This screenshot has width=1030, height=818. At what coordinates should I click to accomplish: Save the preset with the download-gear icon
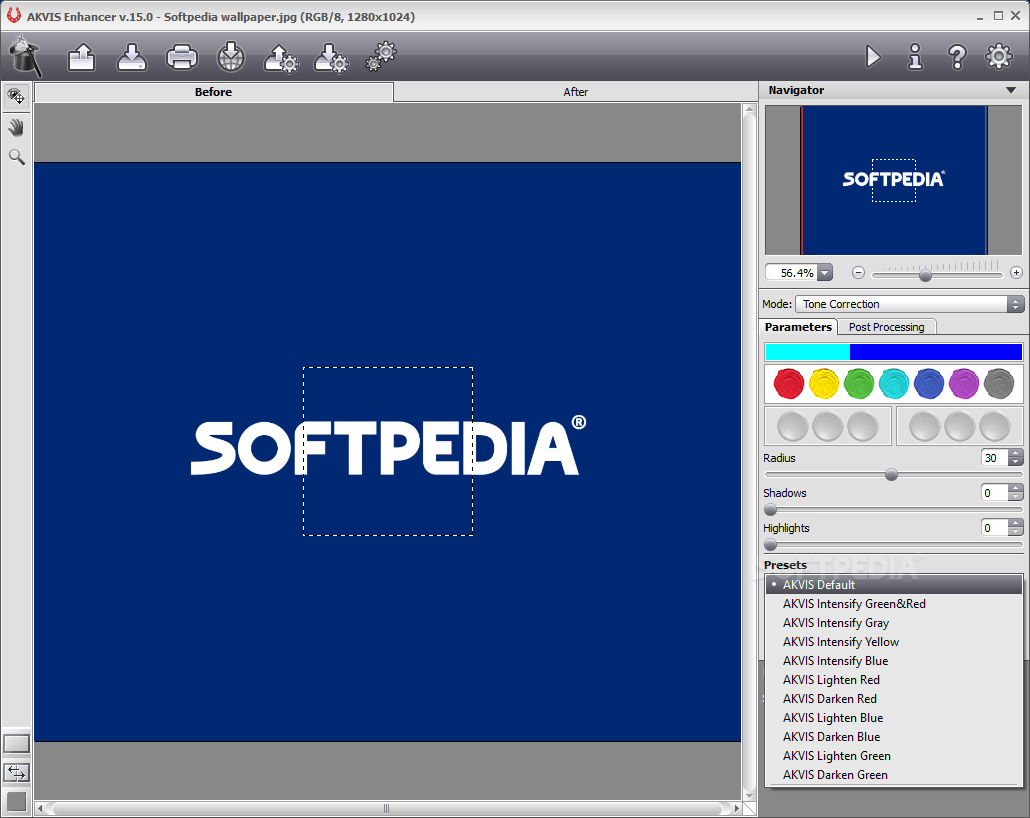tap(331, 58)
